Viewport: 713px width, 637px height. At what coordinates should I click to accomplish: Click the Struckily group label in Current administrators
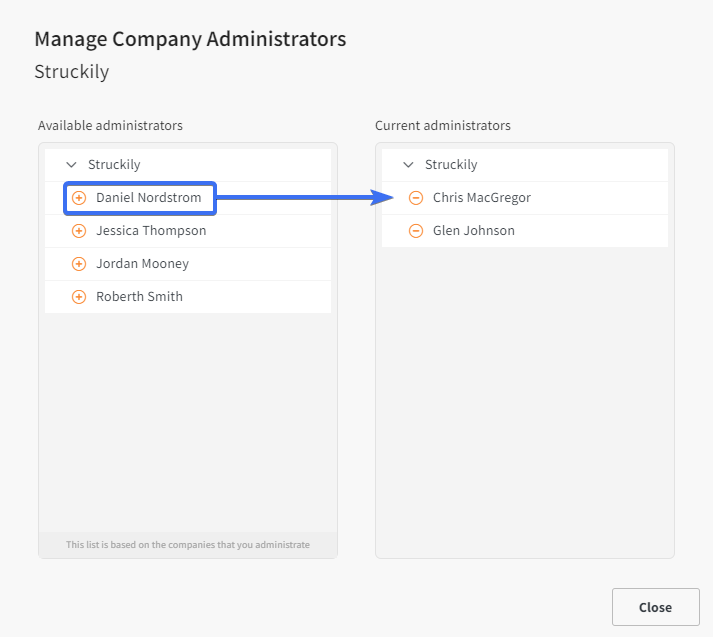pos(451,165)
